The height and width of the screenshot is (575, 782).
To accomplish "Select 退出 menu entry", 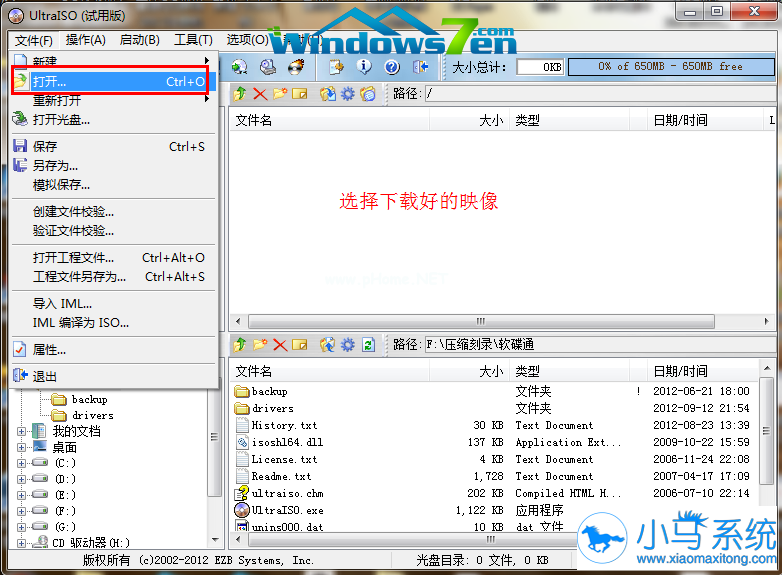I will (x=113, y=377).
